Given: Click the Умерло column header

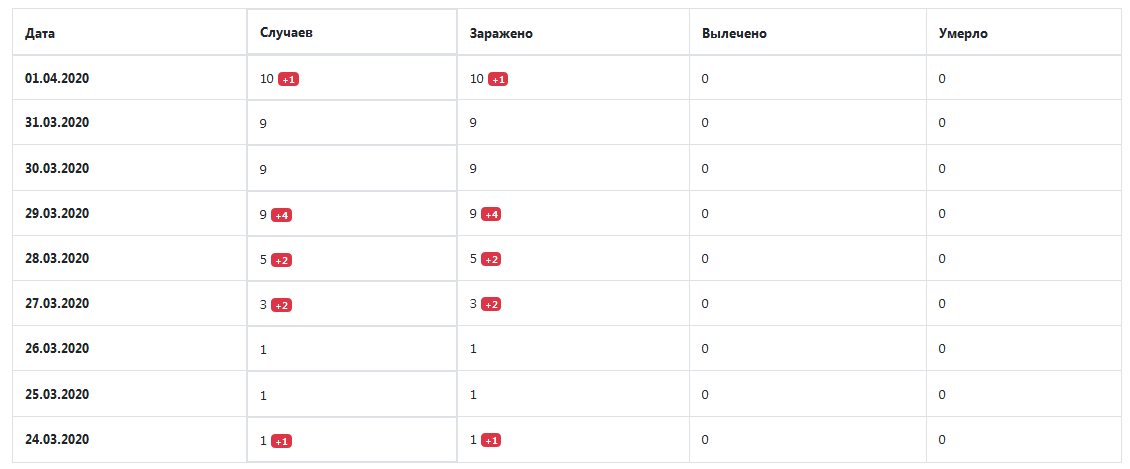Looking at the screenshot, I should [x=963, y=34].
